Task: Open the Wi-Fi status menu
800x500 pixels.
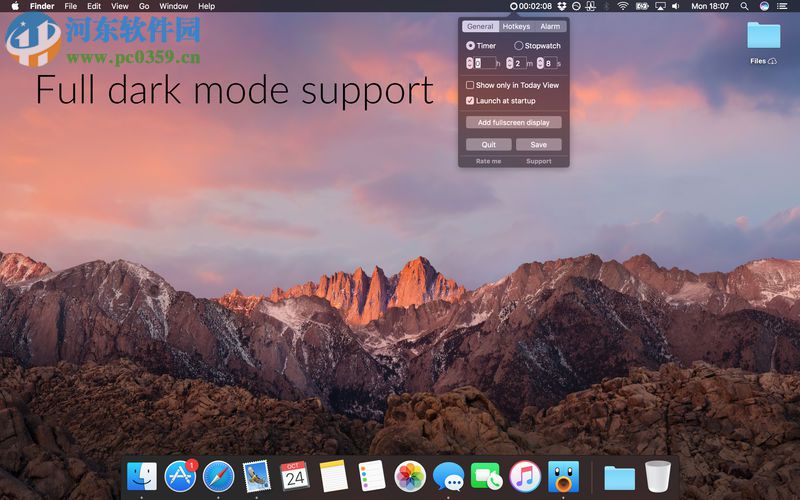Action: (x=622, y=6)
